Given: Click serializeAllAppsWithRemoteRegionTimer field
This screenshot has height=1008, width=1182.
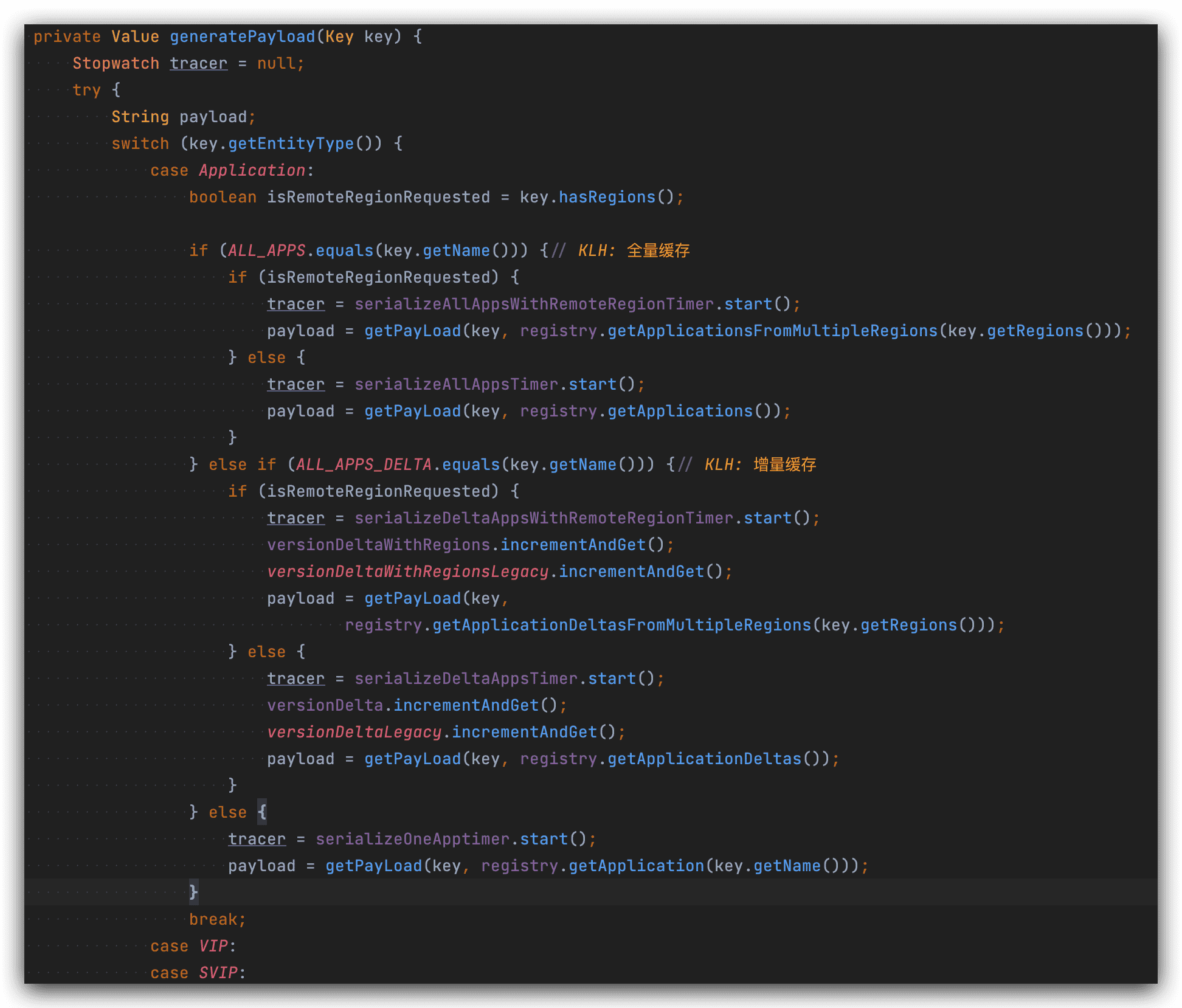Looking at the screenshot, I should point(534,305).
